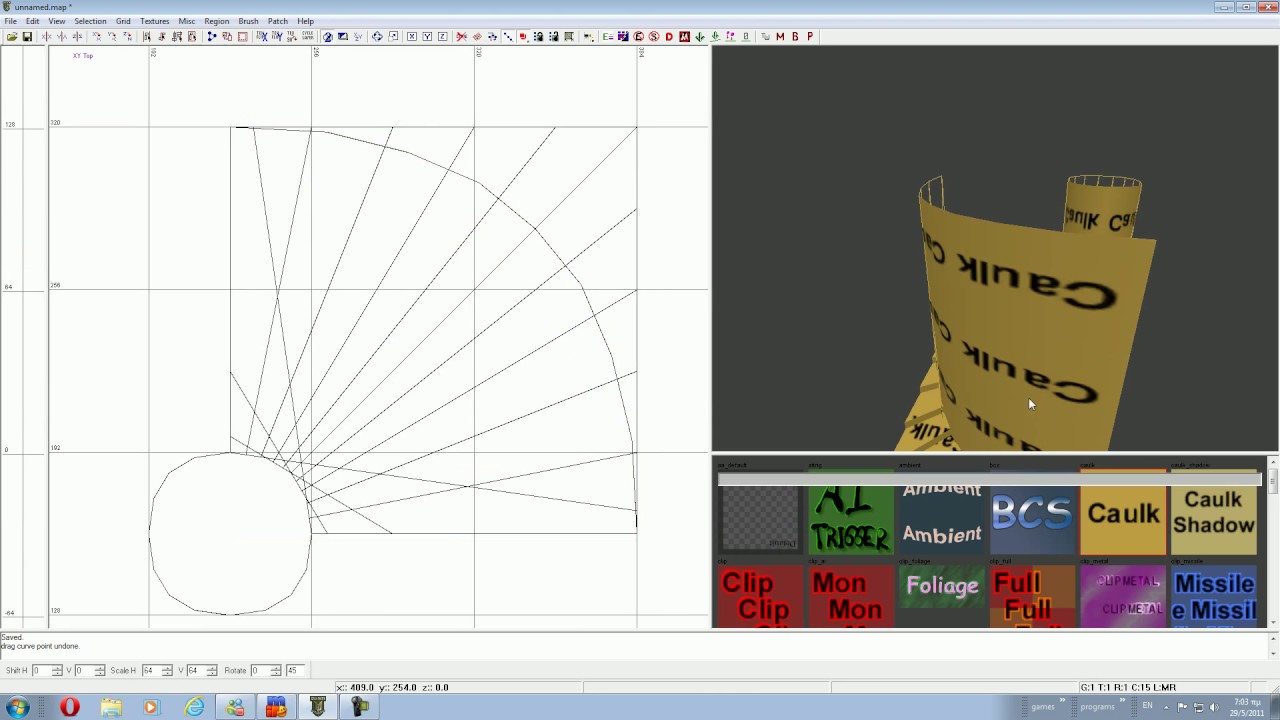Click the green down-arrow toolbar icon

pyautogui.click(x=699, y=37)
